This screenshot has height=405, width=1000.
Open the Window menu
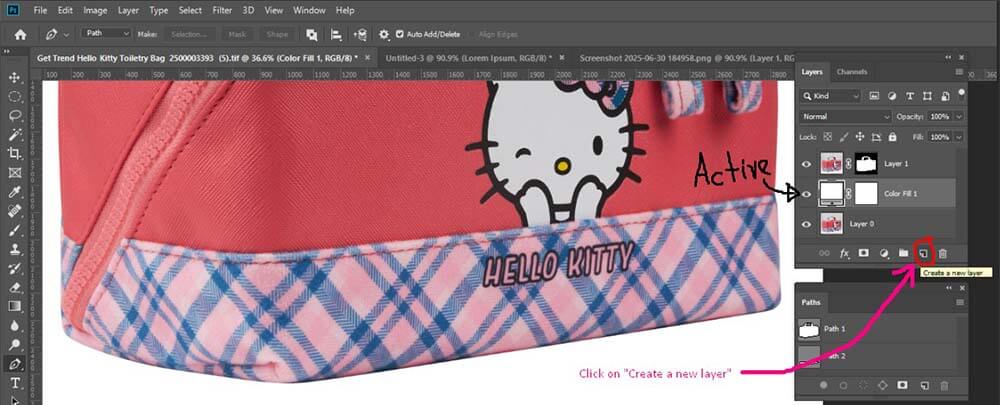(308, 10)
